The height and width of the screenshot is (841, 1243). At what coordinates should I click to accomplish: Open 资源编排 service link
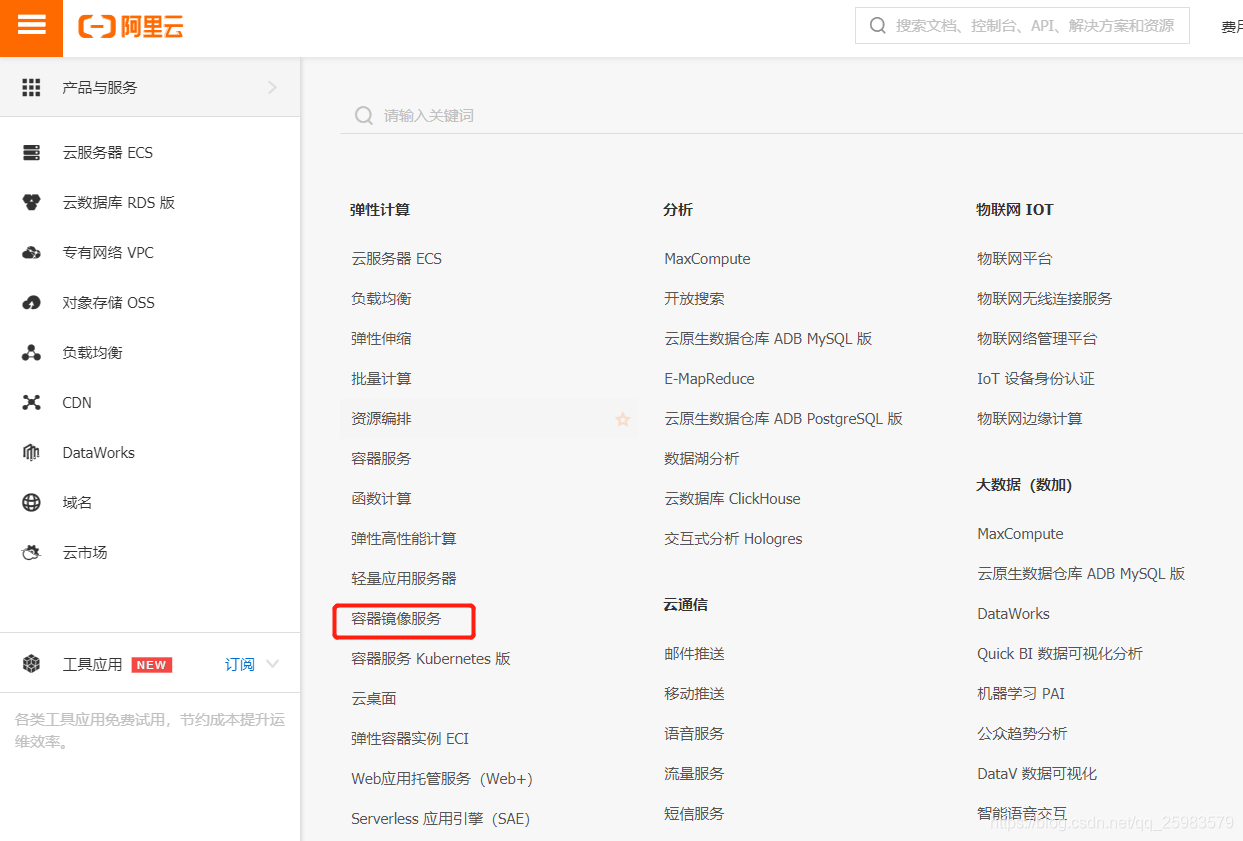click(x=381, y=419)
